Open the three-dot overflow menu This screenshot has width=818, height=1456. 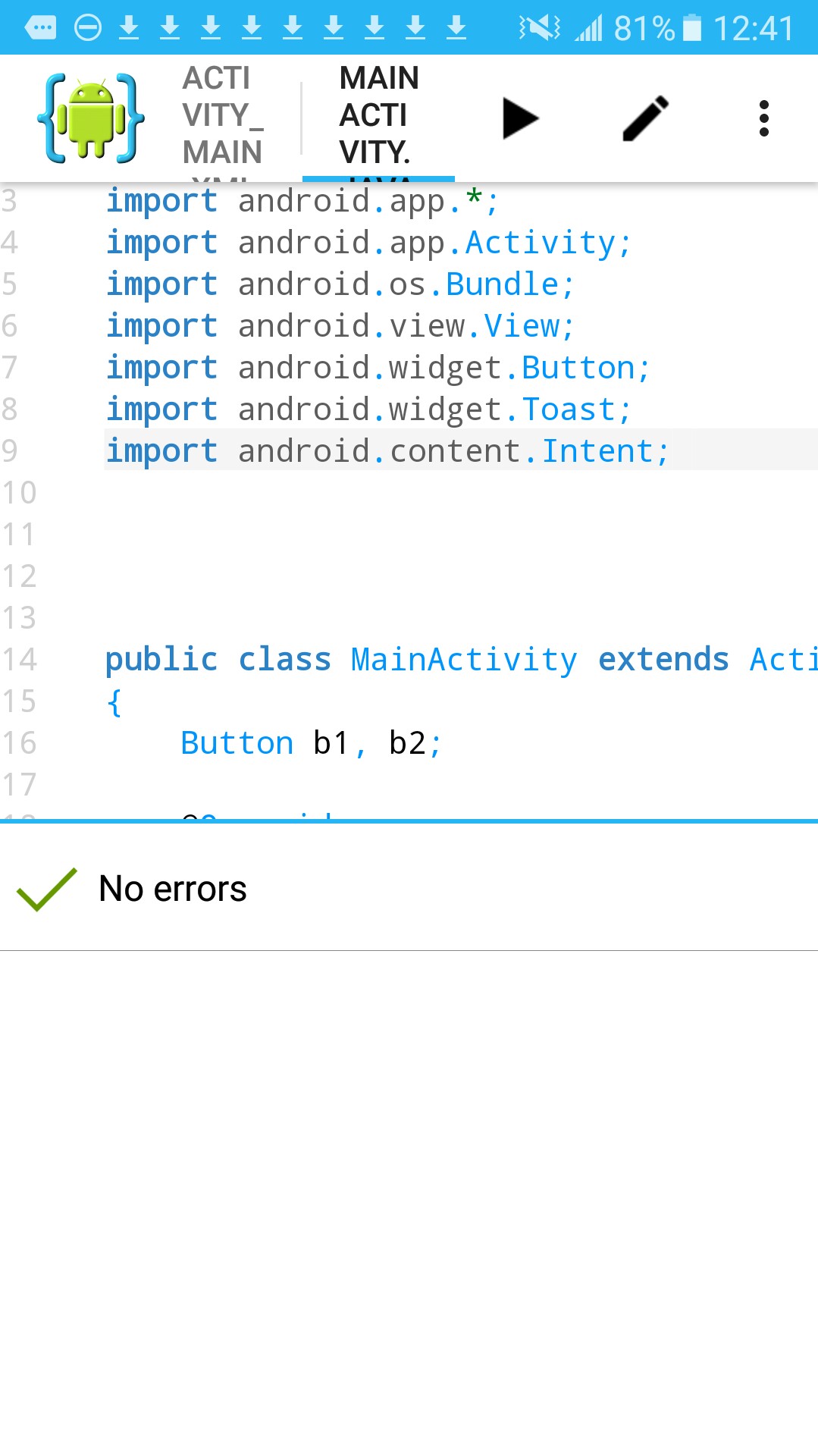[763, 118]
